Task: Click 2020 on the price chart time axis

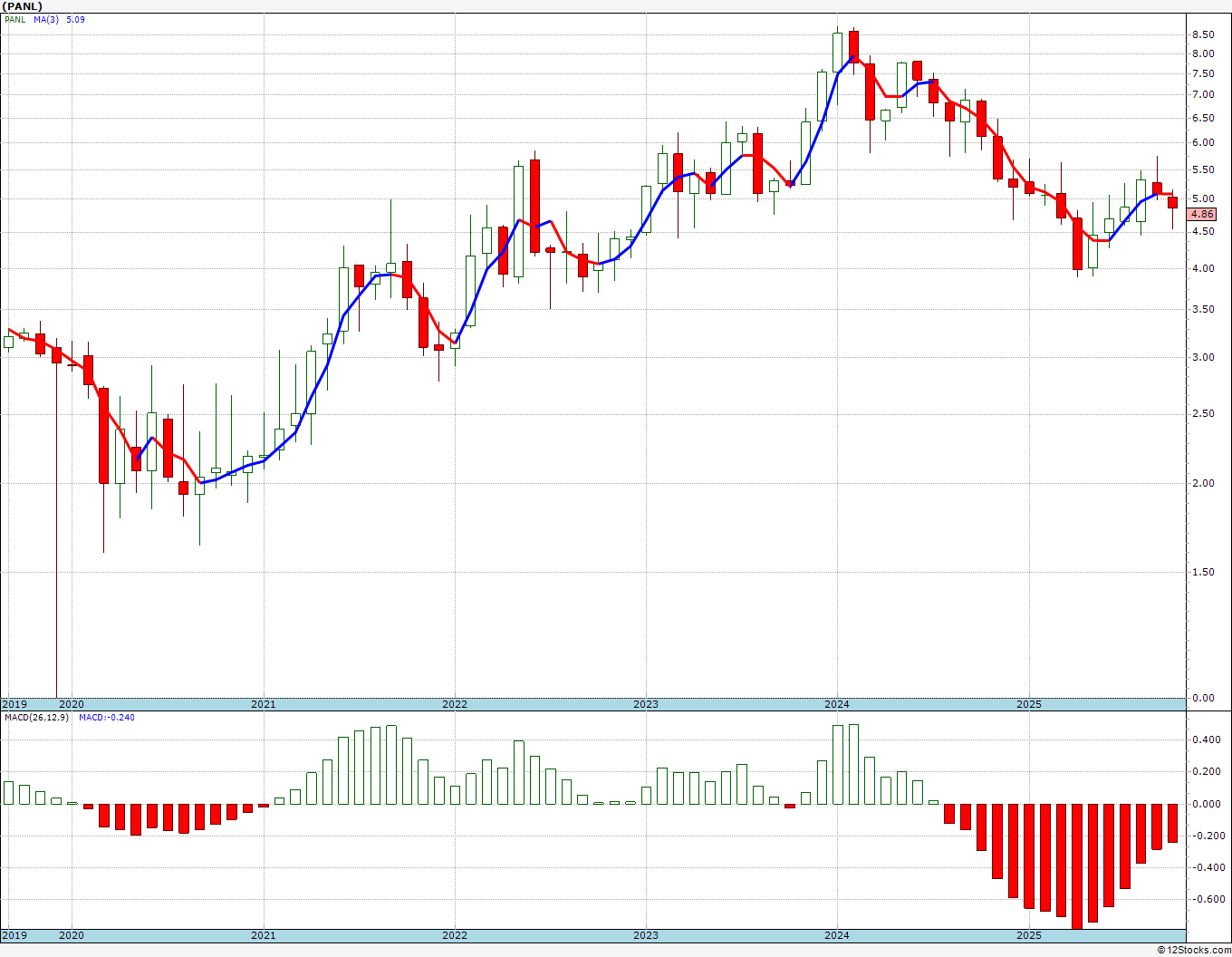Action: (x=71, y=704)
